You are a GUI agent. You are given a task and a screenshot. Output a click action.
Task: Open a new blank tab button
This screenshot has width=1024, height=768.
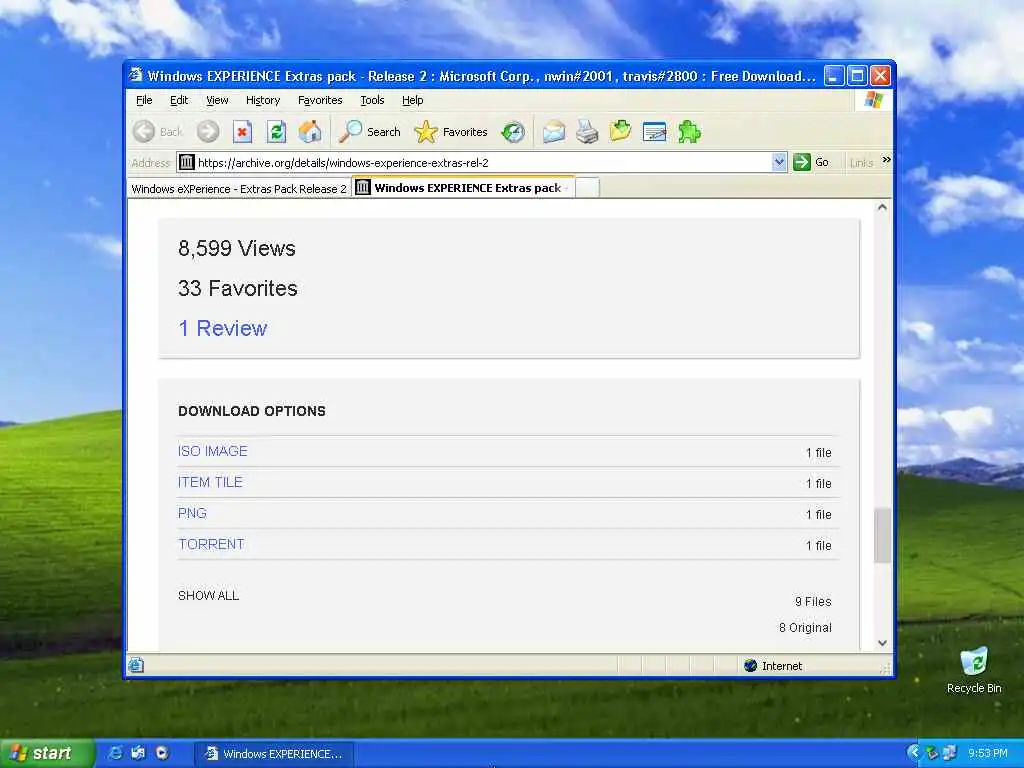click(x=587, y=187)
